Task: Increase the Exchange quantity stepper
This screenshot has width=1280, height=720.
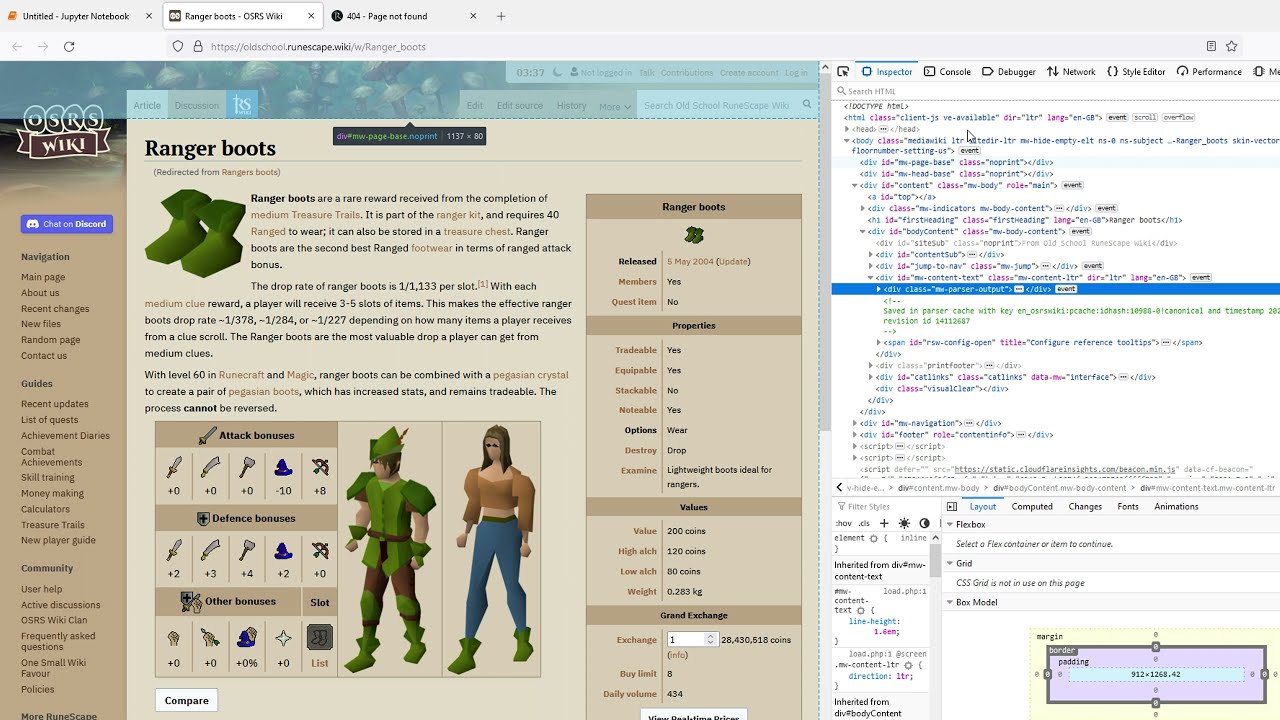Action: click(711, 636)
